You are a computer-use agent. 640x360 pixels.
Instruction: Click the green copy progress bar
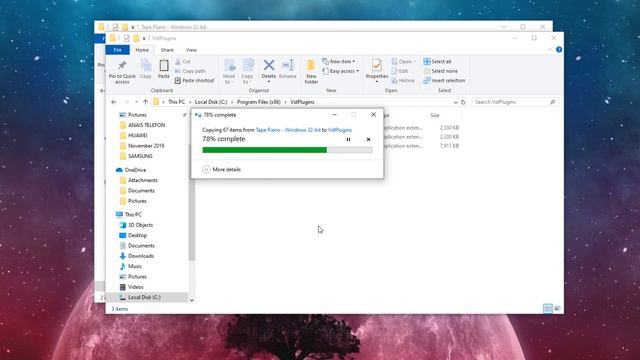click(x=287, y=150)
